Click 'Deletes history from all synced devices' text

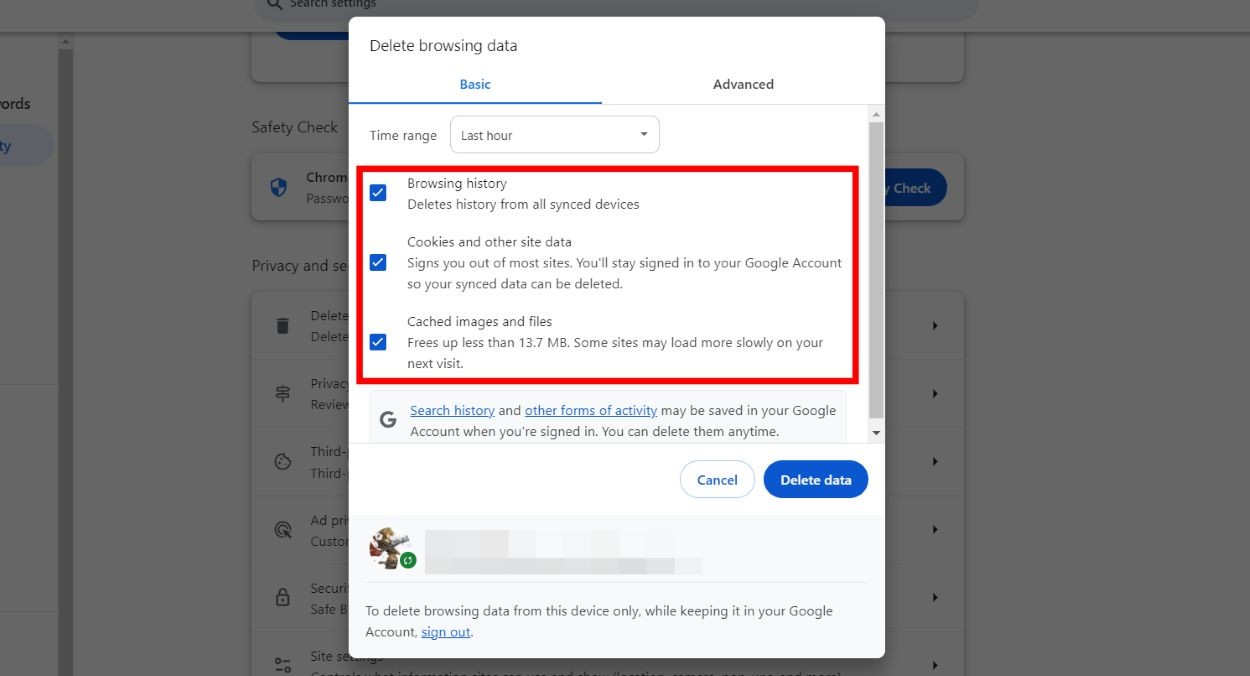[x=523, y=204]
